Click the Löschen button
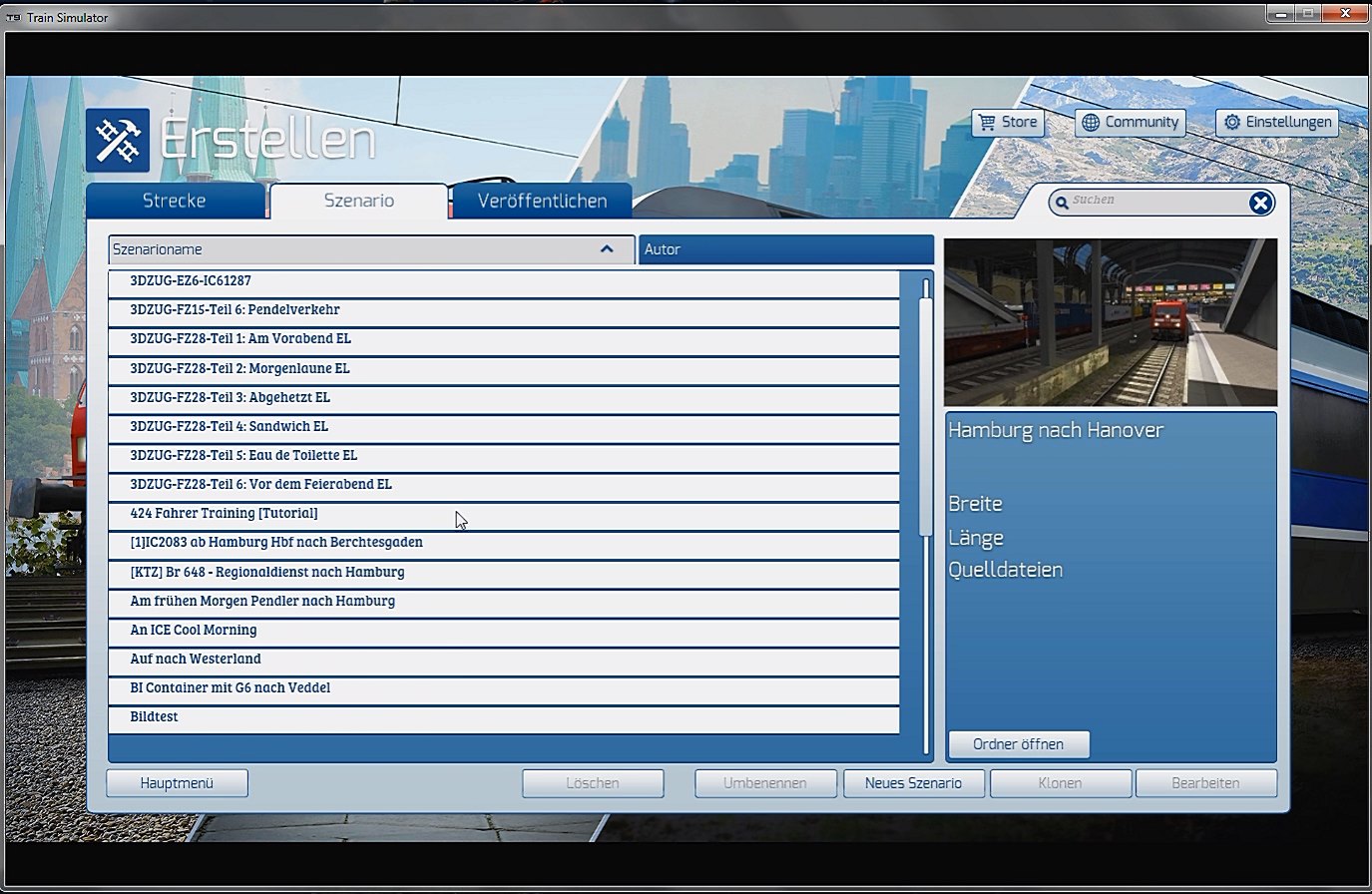Viewport: 1372px width, 894px height. point(593,783)
